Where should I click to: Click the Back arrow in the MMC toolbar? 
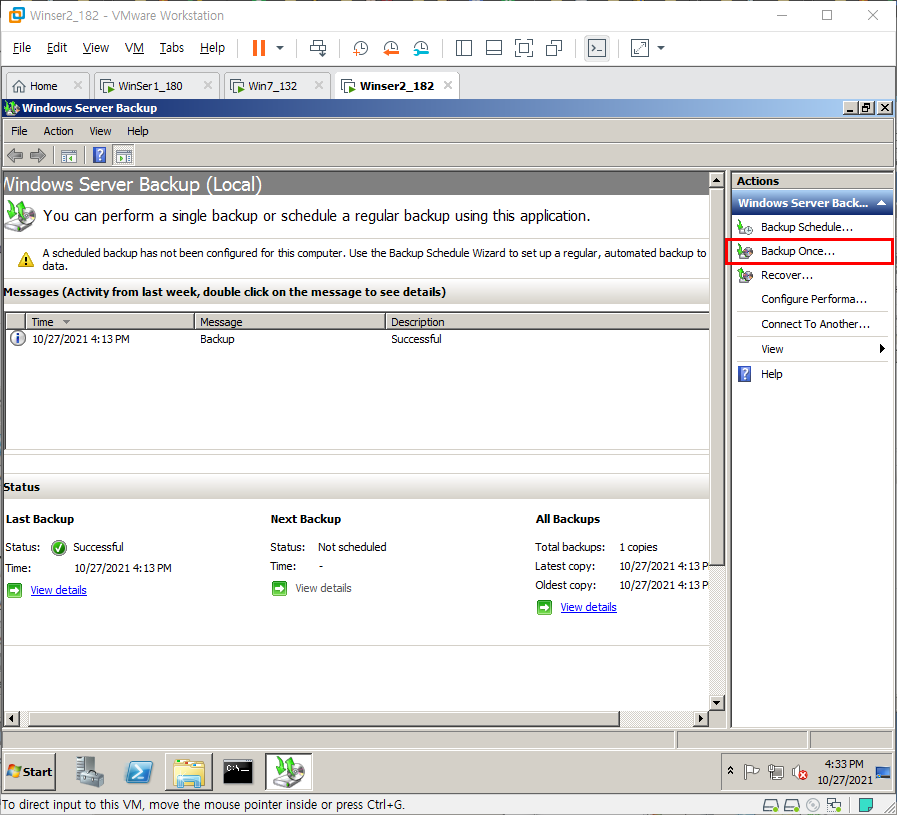click(15, 155)
